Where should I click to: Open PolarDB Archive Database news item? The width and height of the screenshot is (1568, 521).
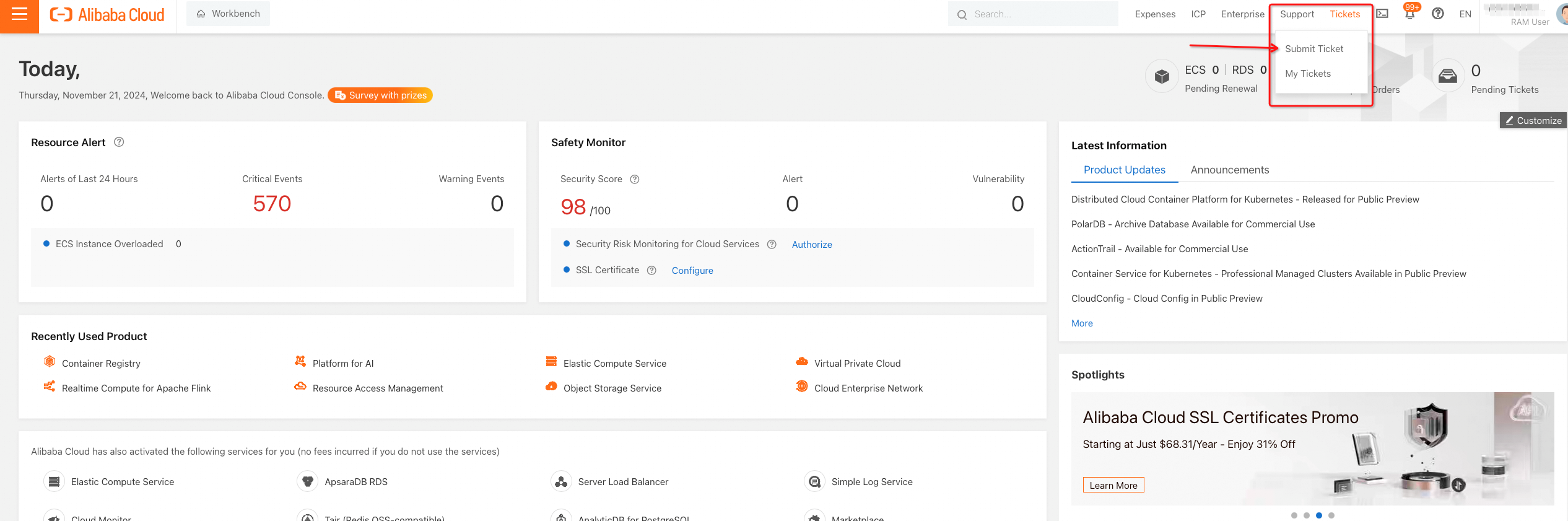[x=1193, y=224]
